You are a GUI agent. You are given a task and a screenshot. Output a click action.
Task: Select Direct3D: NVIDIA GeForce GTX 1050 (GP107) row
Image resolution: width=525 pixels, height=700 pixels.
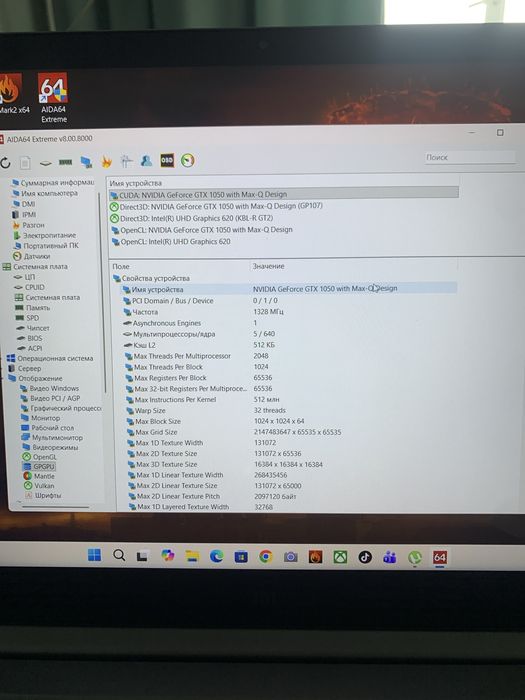click(216, 206)
